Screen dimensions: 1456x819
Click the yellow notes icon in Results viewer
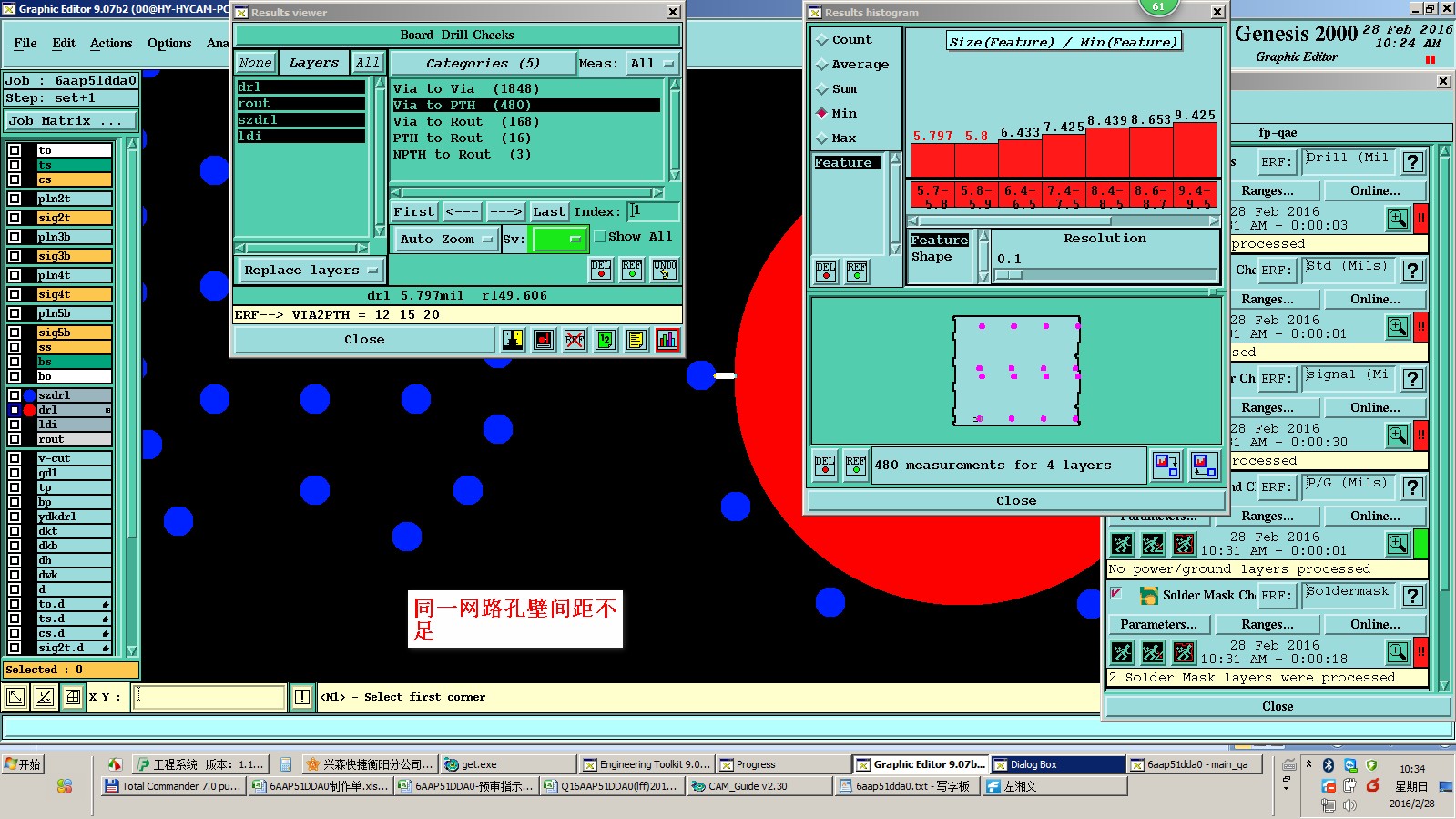[636, 340]
